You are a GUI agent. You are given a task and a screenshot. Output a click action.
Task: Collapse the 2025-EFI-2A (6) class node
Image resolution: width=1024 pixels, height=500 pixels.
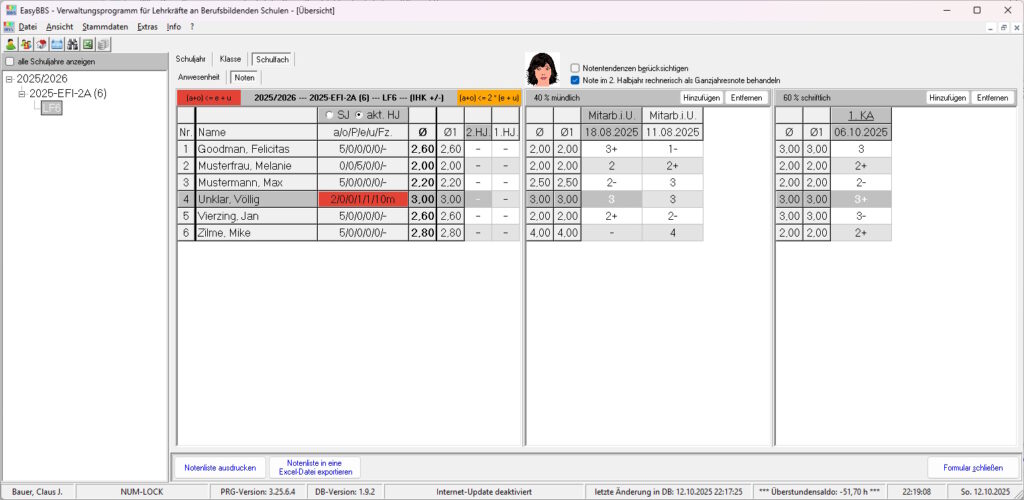click(x=22, y=94)
